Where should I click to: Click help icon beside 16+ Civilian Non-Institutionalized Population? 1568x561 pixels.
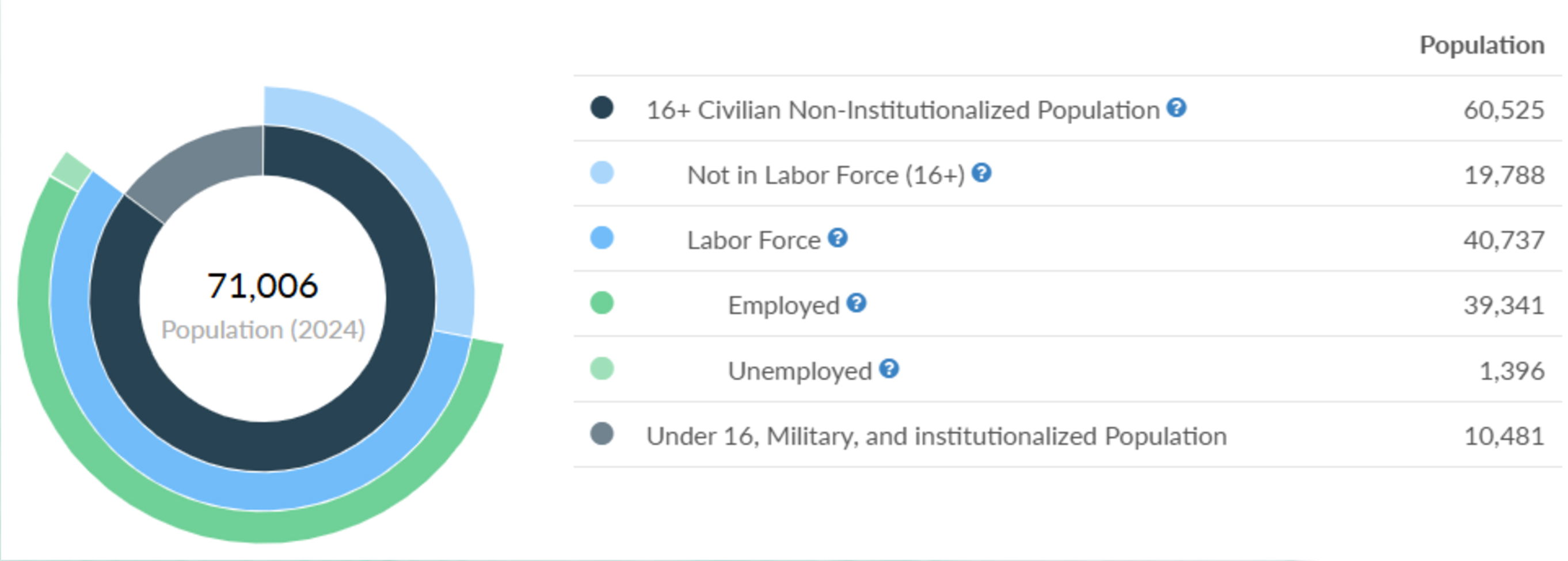tap(1176, 108)
